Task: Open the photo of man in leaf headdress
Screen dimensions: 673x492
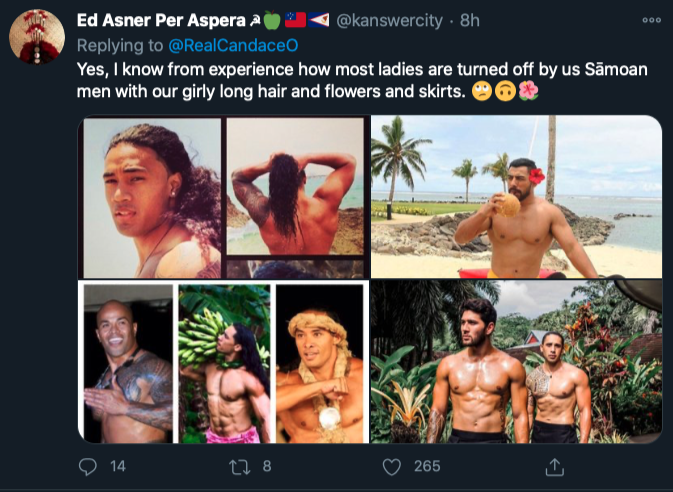Action: pyautogui.click(x=320, y=364)
